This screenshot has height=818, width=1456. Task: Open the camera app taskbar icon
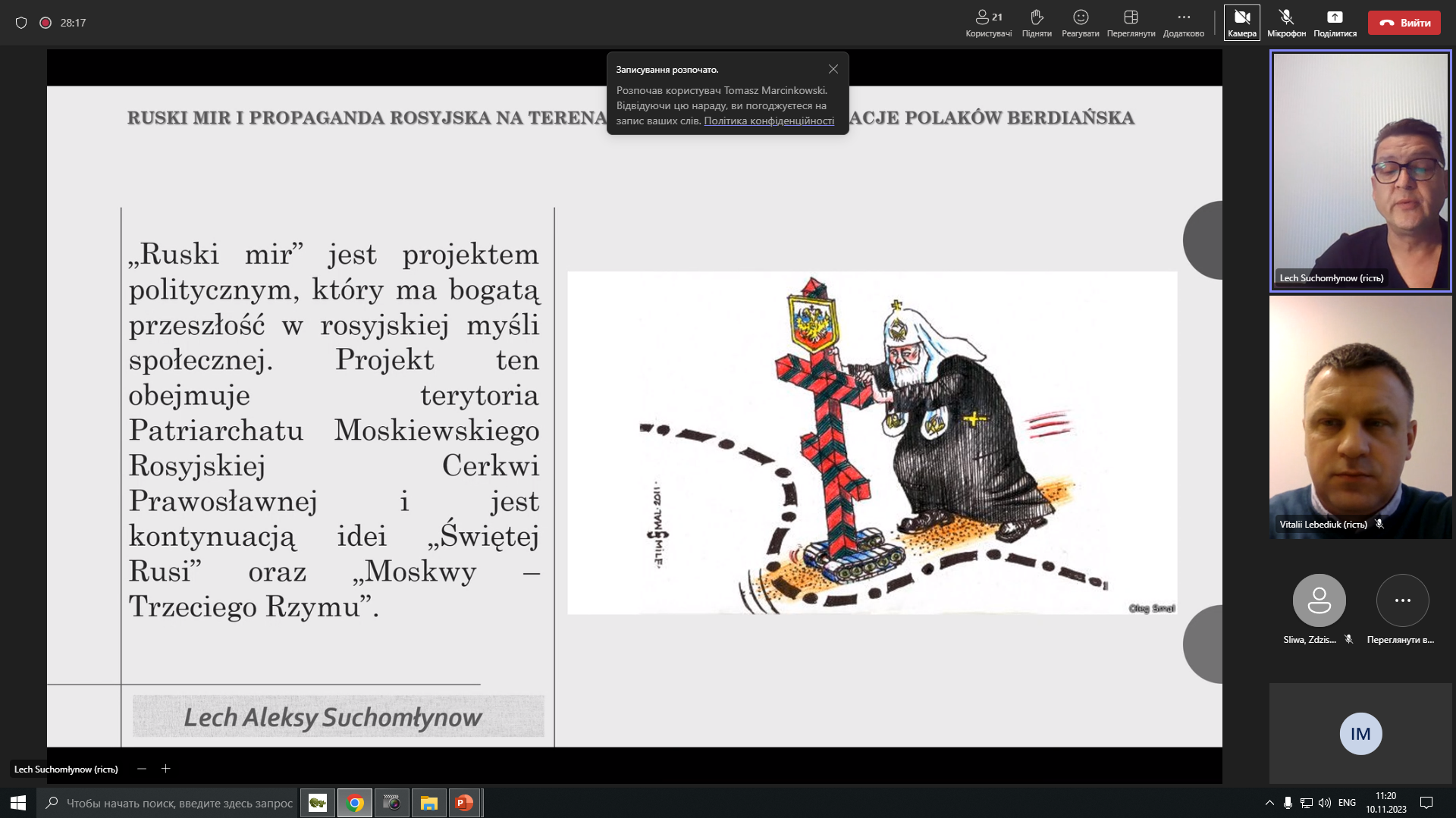coord(392,803)
